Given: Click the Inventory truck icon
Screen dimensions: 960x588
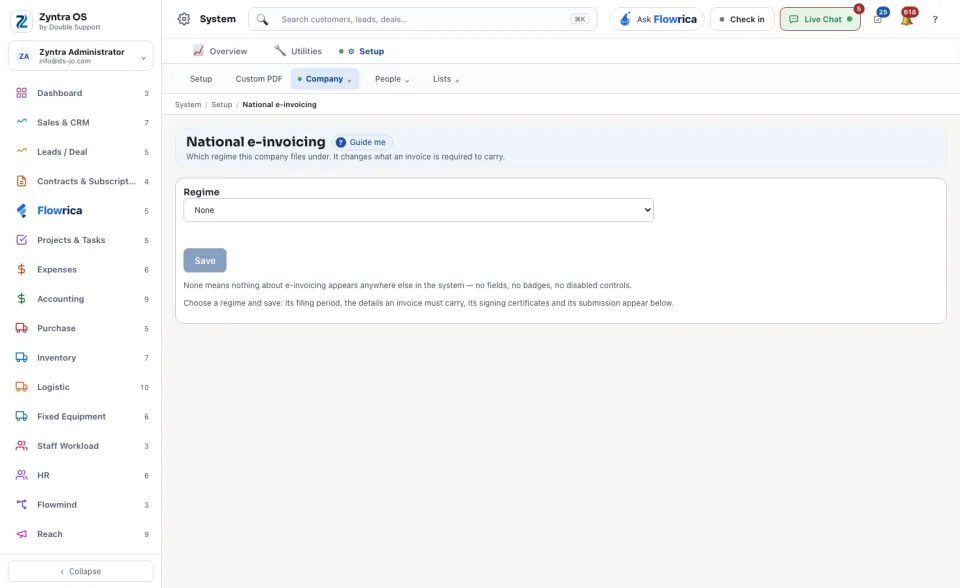Looking at the screenshot, I should click(21, 358).
